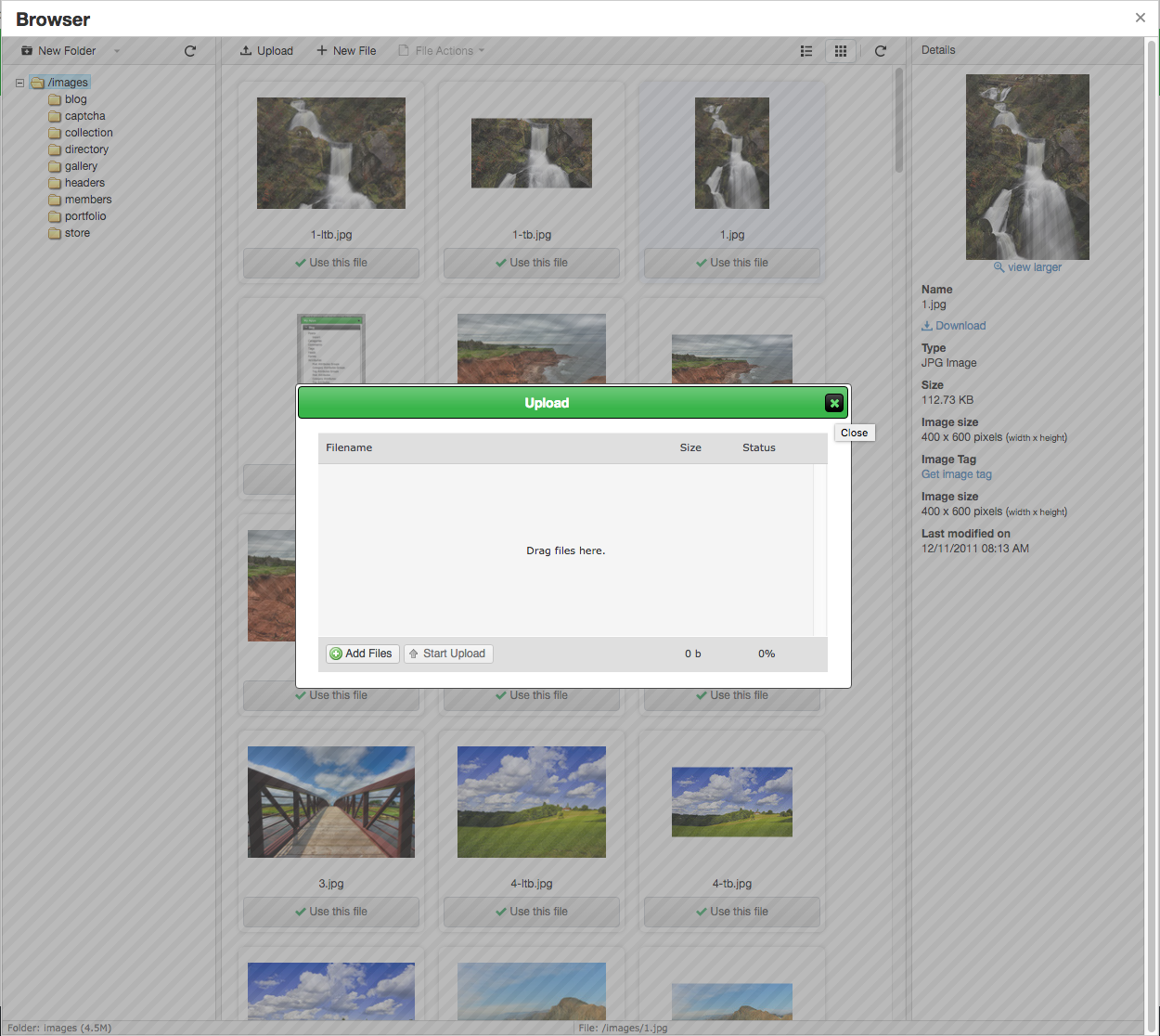
Task: Click the Close button under the dialog
Action: (x=853, y=433)
